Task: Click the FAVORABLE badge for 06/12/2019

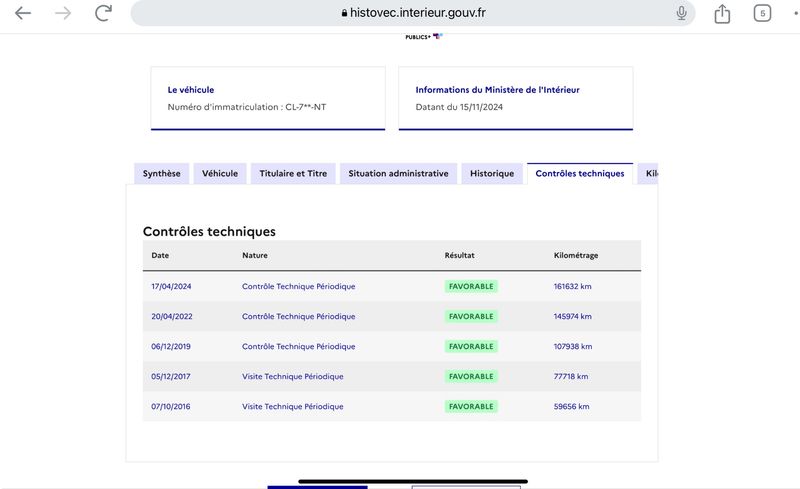Action: click(471, 347)
